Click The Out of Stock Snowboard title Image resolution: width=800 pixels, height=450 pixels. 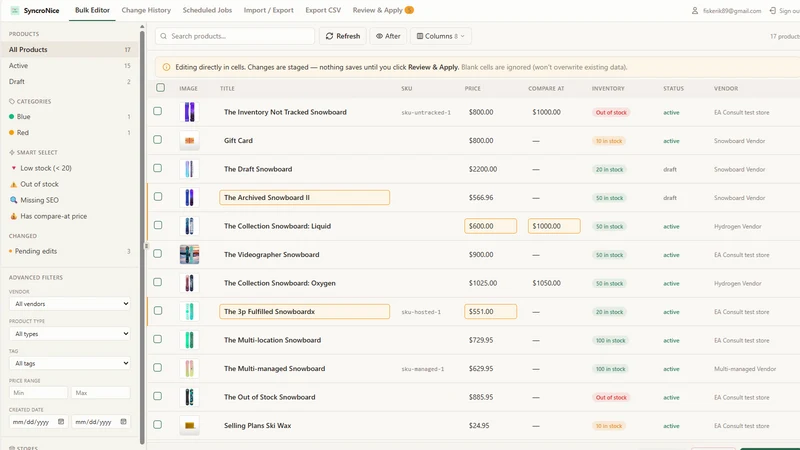[x=269, y=397]
